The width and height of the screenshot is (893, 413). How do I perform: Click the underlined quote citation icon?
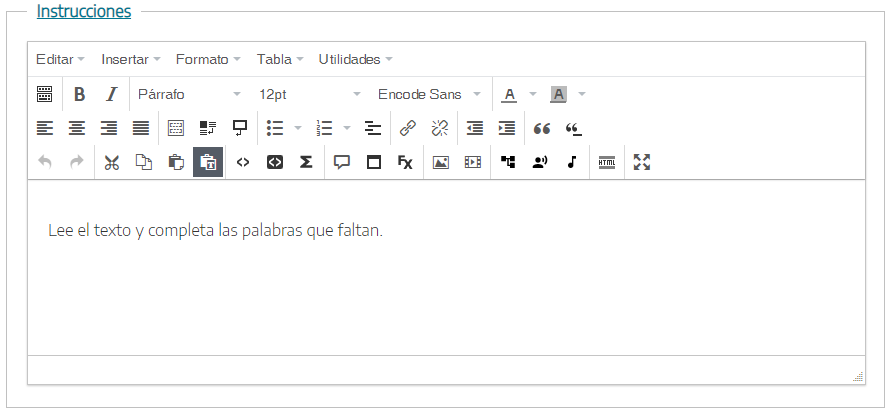coord(574,128)
